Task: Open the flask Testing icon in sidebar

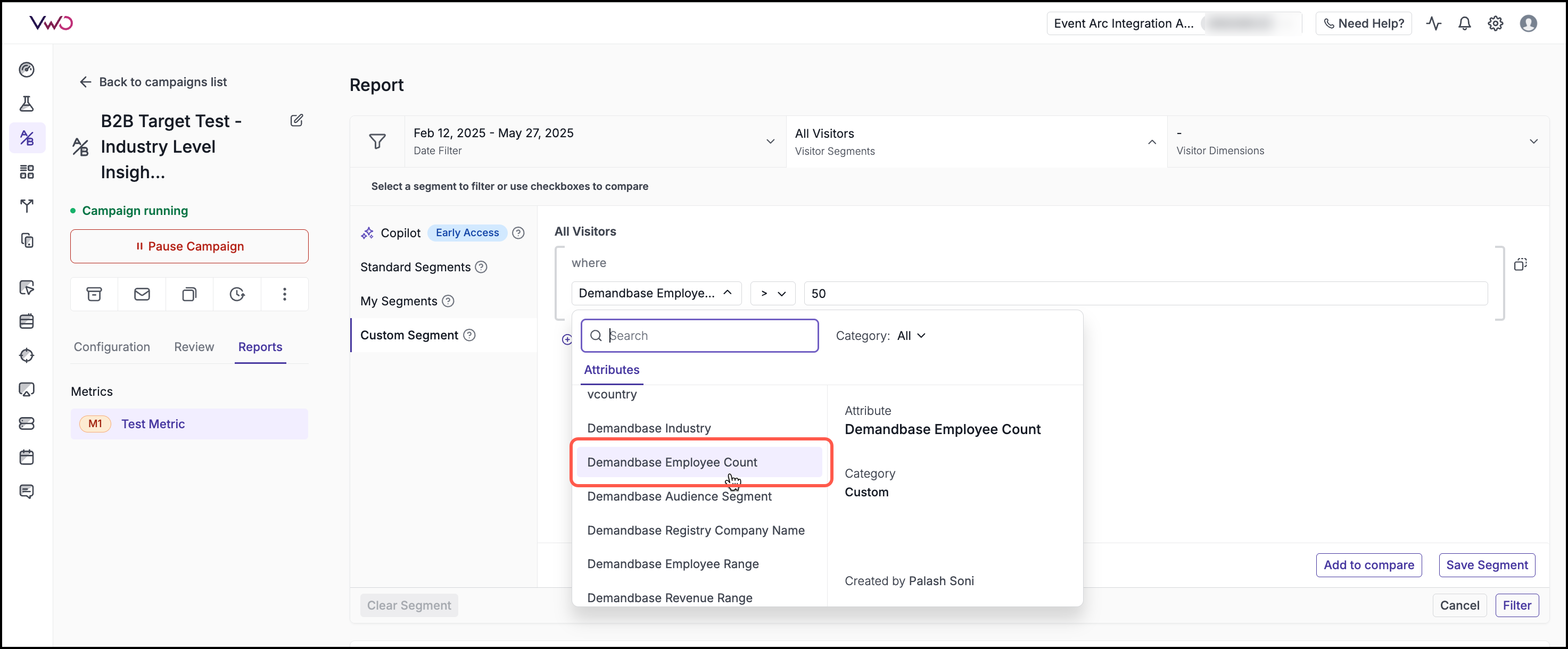Action: coord(27,104)
